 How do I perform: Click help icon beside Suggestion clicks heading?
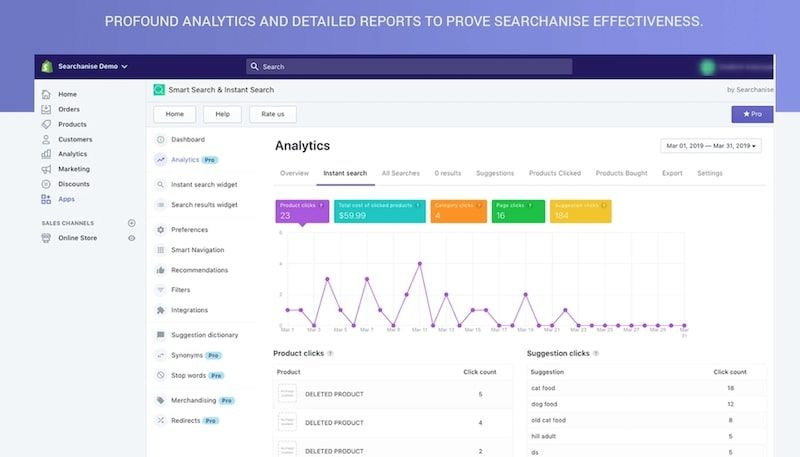pos(596,353)
